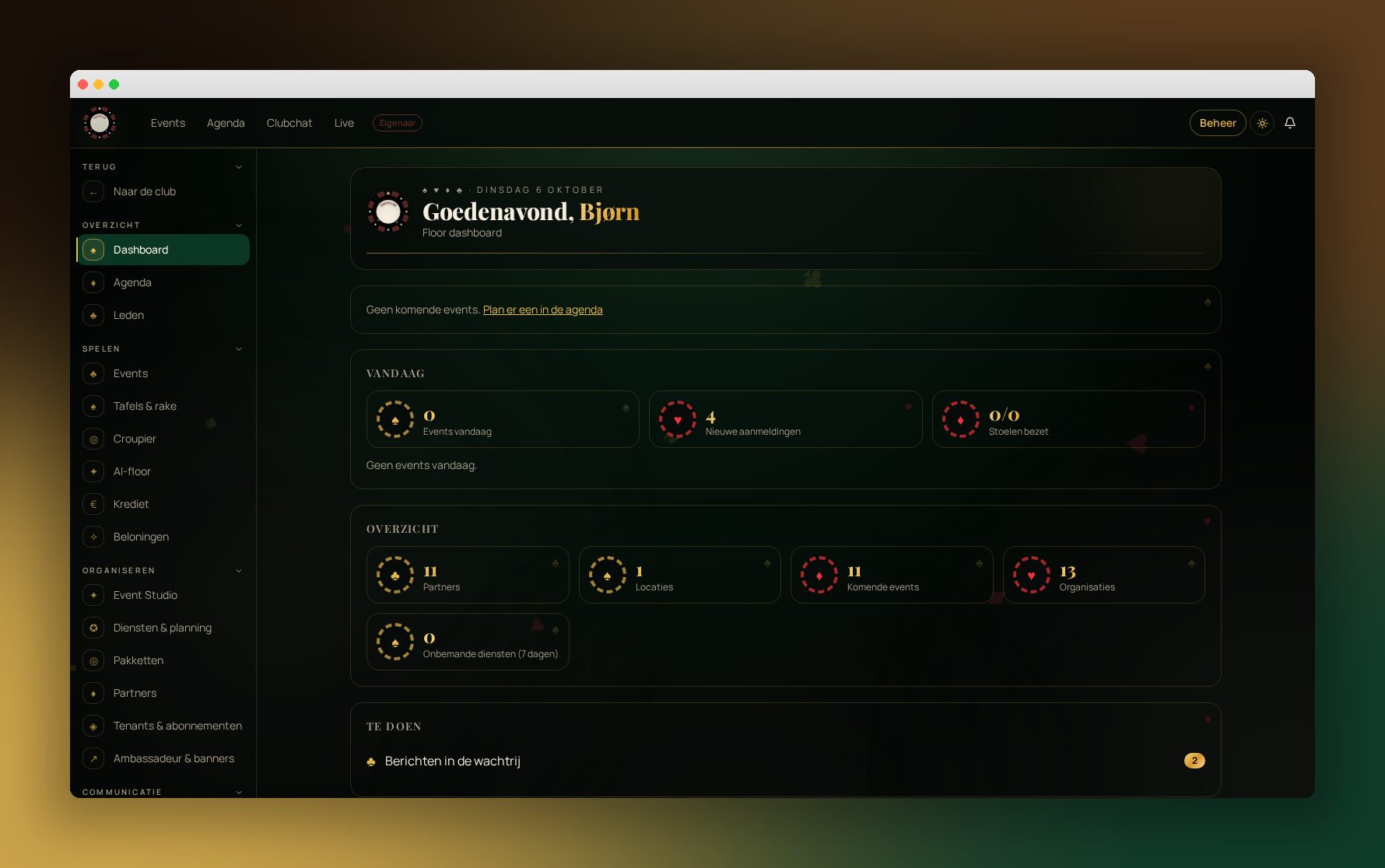Image resolution: width=1385 pixels, height=868 pixels.
Task: Click the Beloningen sidebar icon
Action: [93, 537]
